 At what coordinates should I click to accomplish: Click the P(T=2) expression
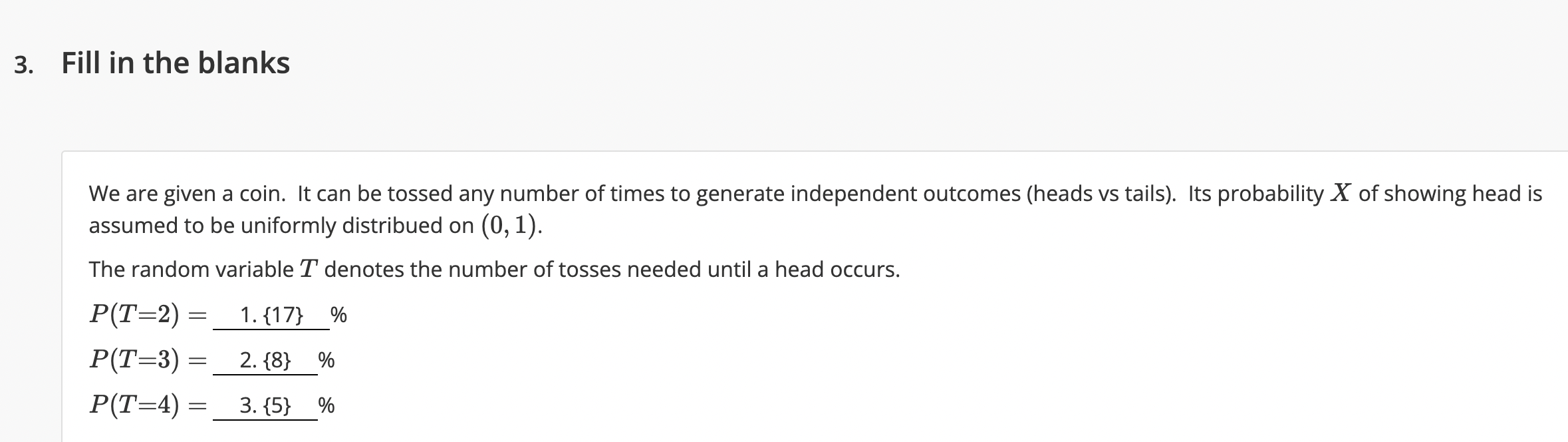click(134, 315)
